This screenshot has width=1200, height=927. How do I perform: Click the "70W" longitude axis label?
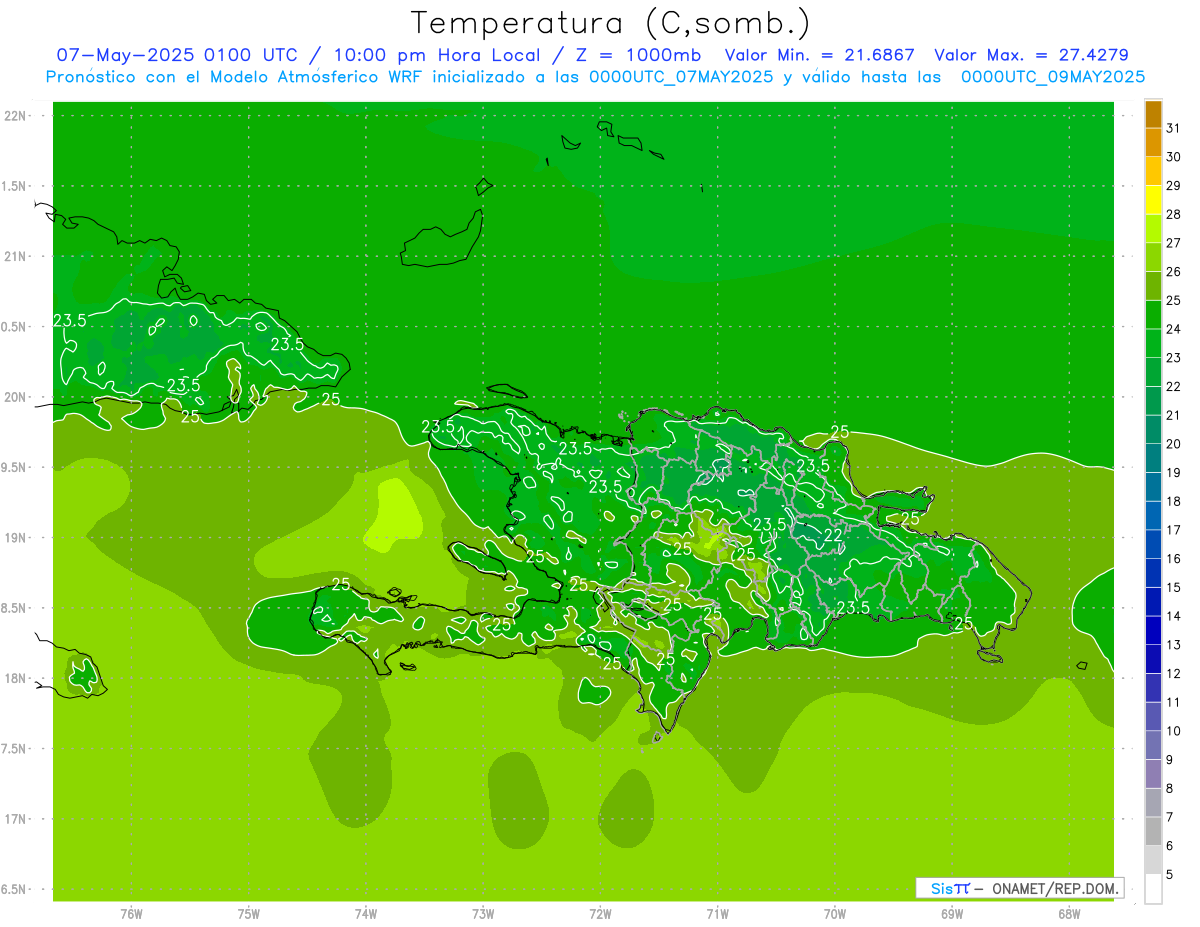tap(835, 914)
